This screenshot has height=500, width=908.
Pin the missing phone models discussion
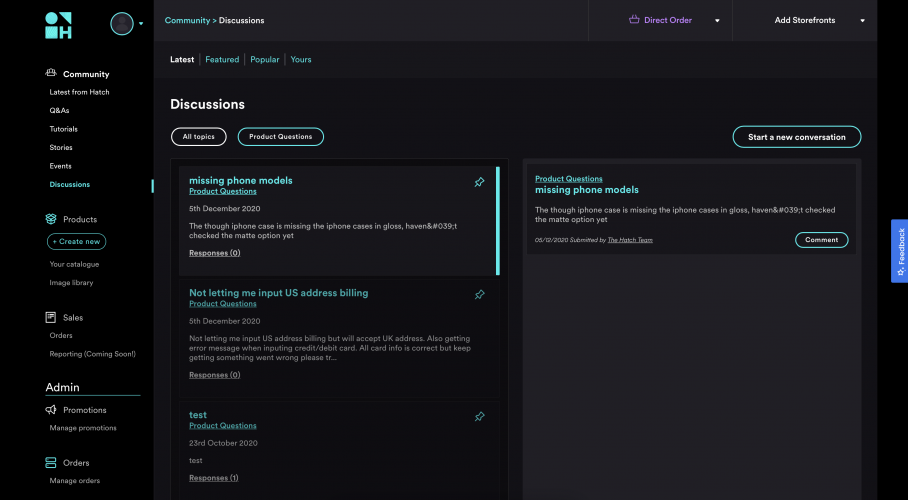479,182
